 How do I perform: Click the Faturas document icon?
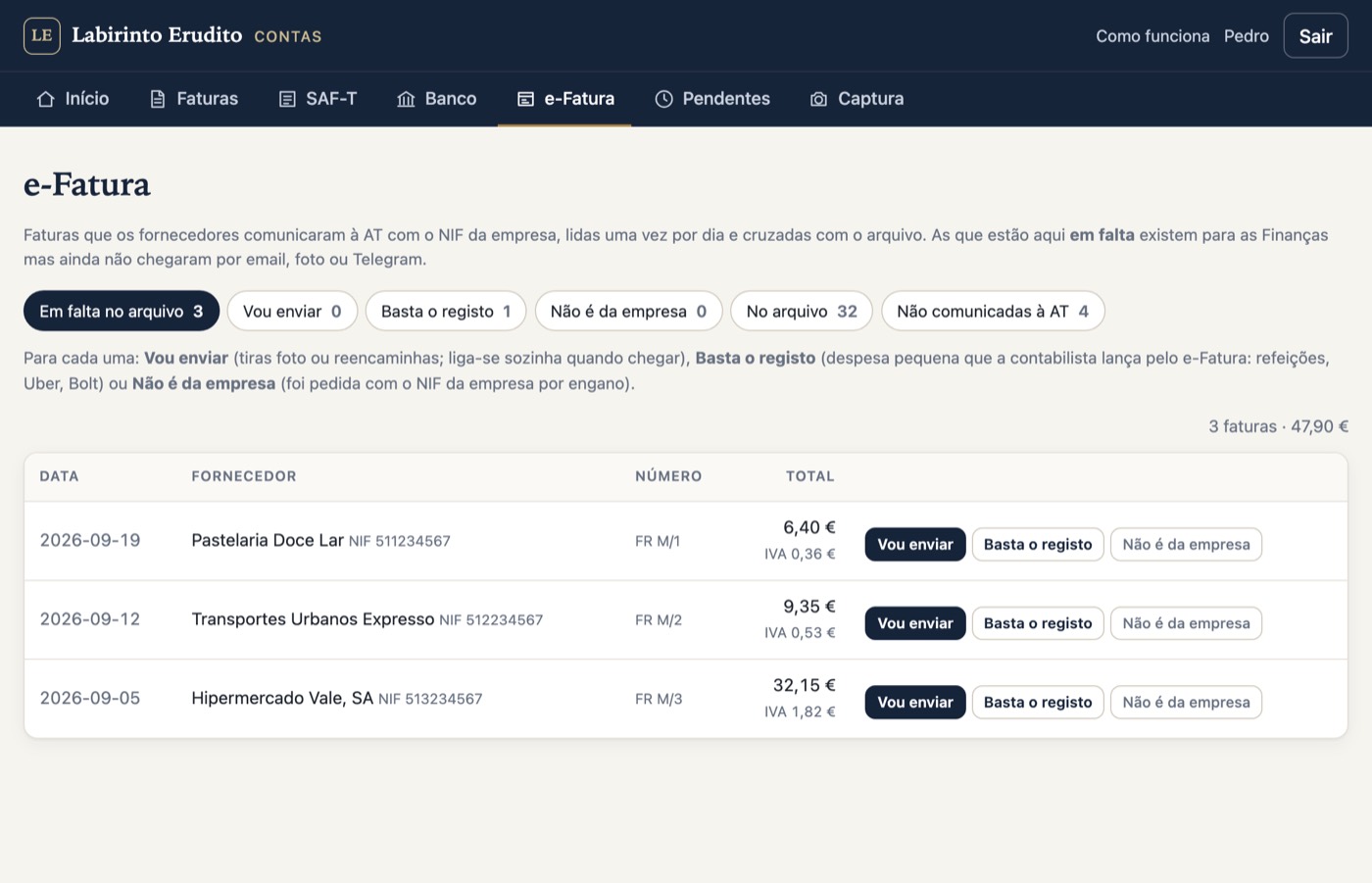coord(157,99)
